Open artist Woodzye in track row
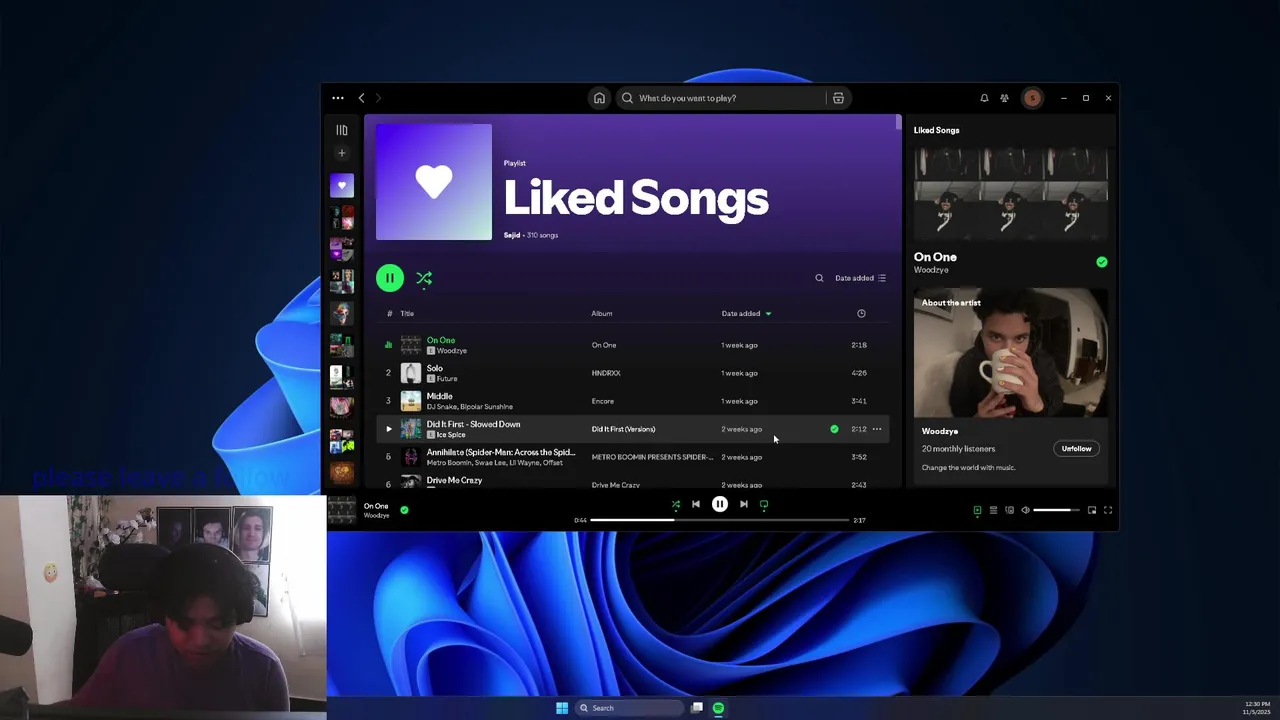Screen dimensions: 1280x720 (x=452, y=351)
